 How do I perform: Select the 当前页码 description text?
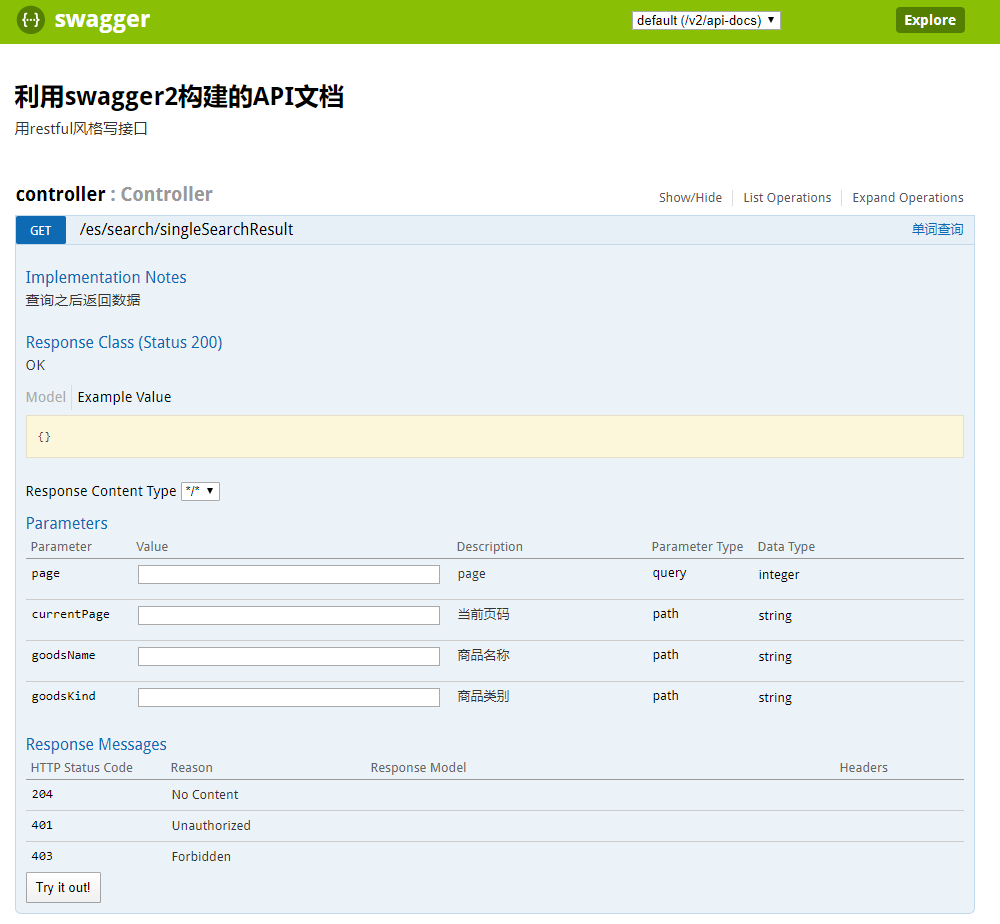pos(483,614)
